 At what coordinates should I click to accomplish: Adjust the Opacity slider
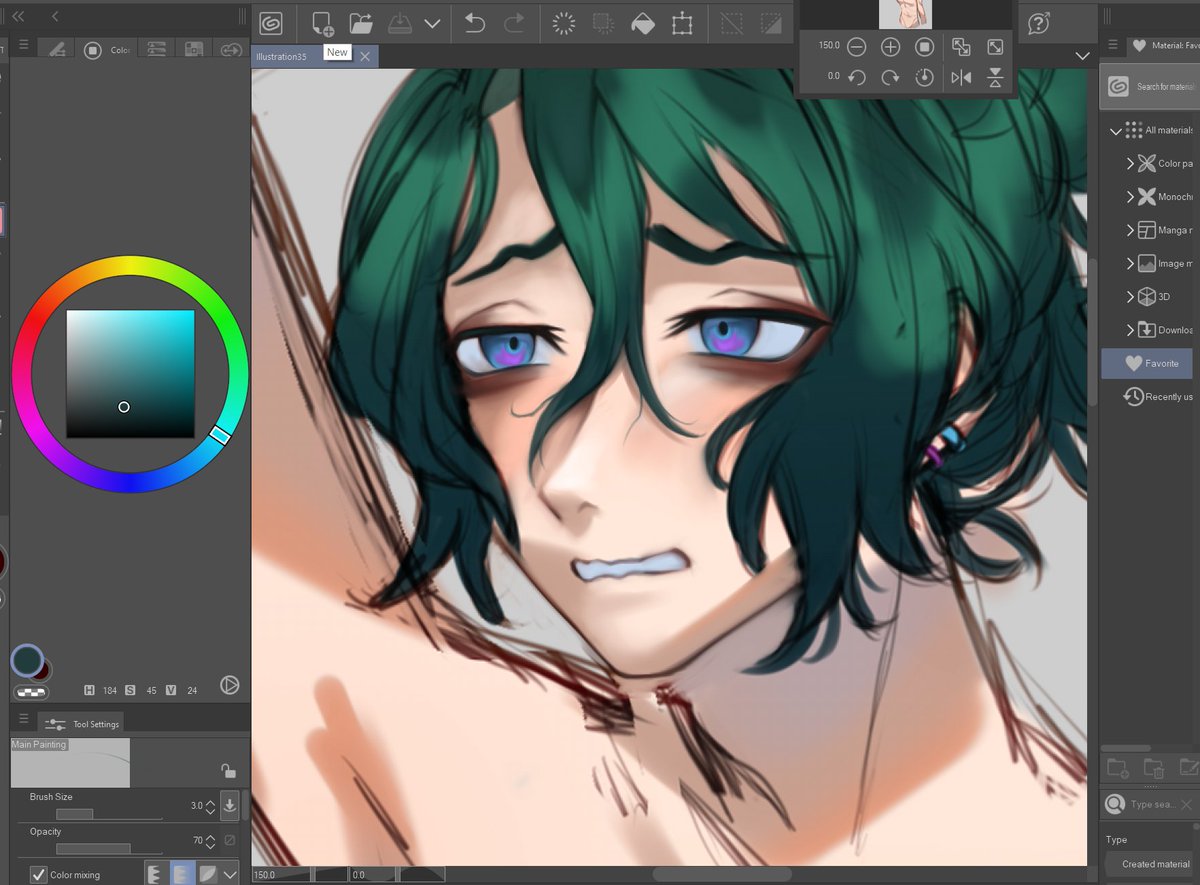click(x=109, y=848)
